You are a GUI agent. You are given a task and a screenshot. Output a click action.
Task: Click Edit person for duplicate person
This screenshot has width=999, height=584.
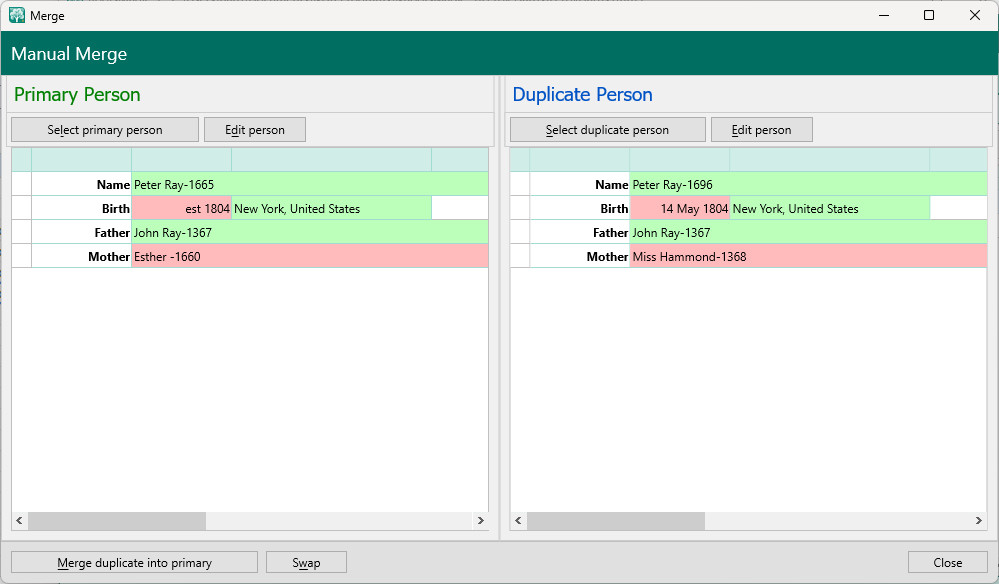[761, 130]
